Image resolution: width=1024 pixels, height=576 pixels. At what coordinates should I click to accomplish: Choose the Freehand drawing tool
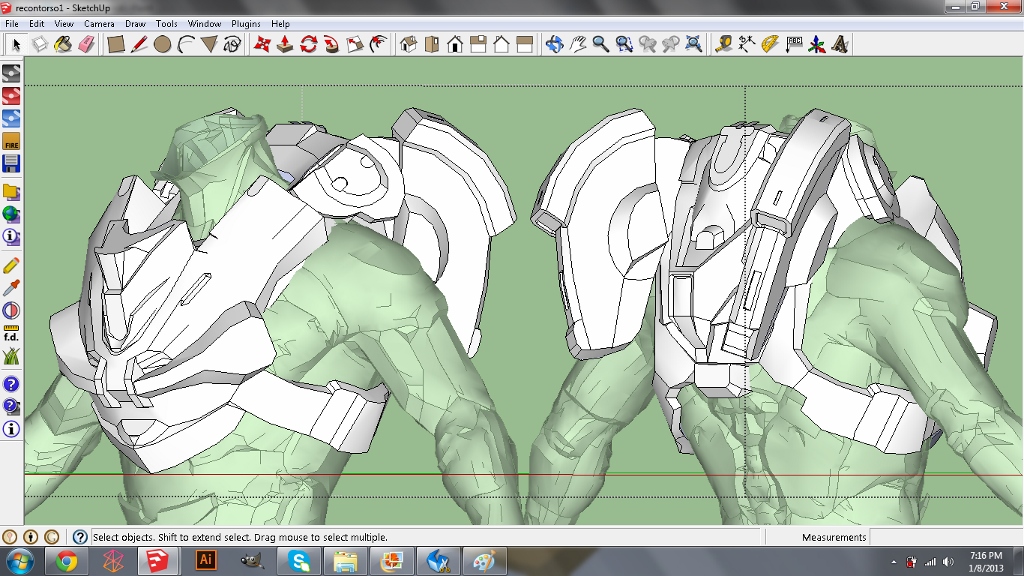[232, 44]
